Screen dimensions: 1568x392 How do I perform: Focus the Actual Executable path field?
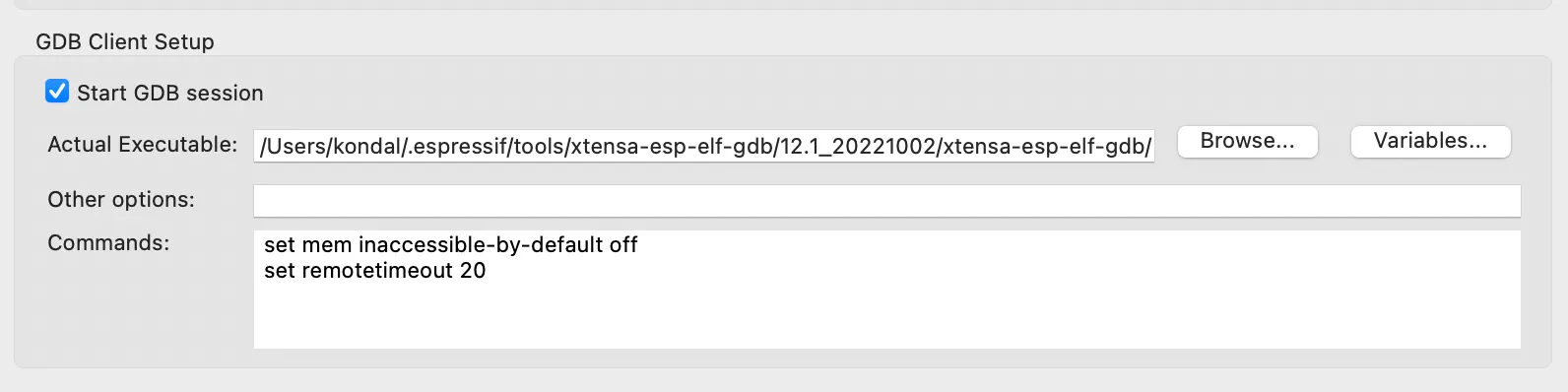704,147
